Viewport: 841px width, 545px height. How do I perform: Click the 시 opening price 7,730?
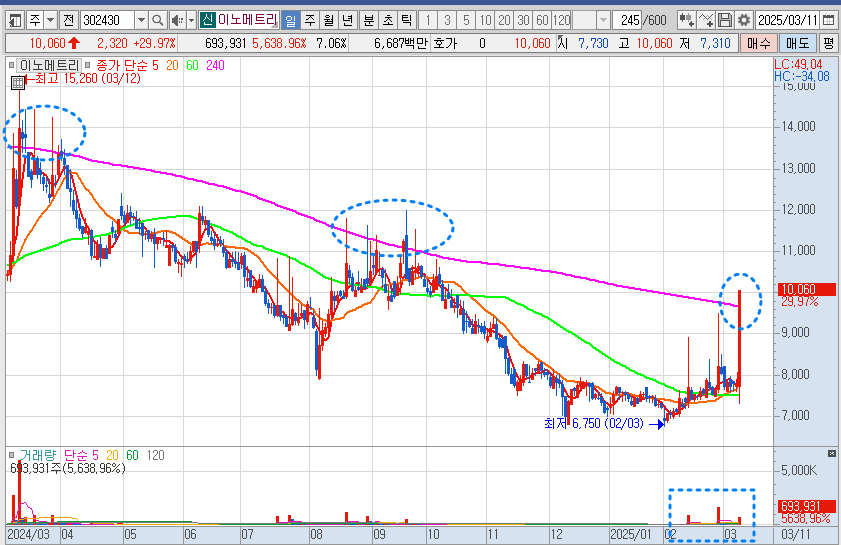click(x=583, y=43)
